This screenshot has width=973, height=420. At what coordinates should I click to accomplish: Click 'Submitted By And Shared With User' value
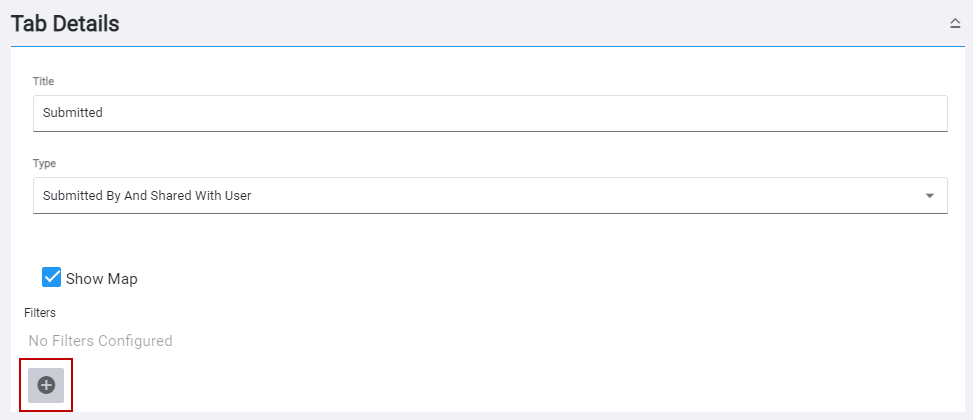point(147,196)
